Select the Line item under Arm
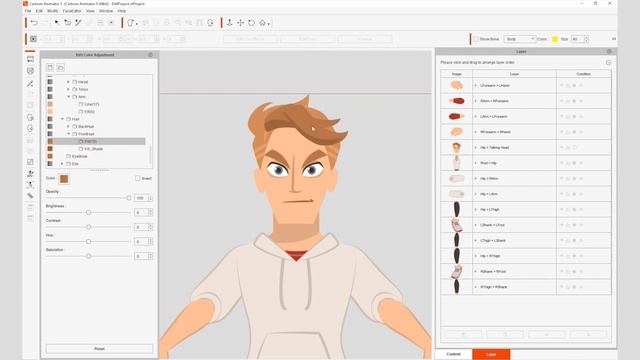640x360 pixels. click(91, 104)
